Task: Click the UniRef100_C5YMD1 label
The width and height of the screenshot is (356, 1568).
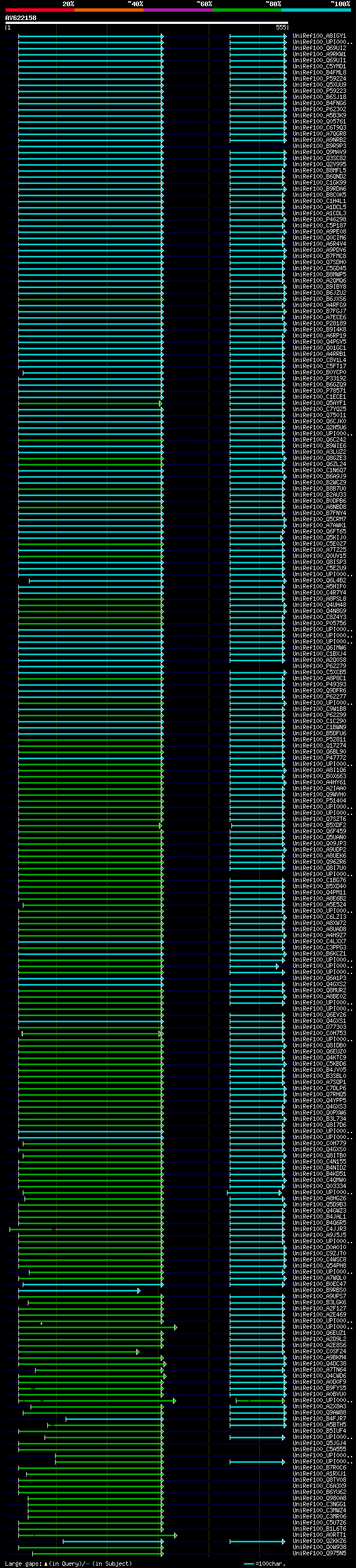Action: coord(319,67)
